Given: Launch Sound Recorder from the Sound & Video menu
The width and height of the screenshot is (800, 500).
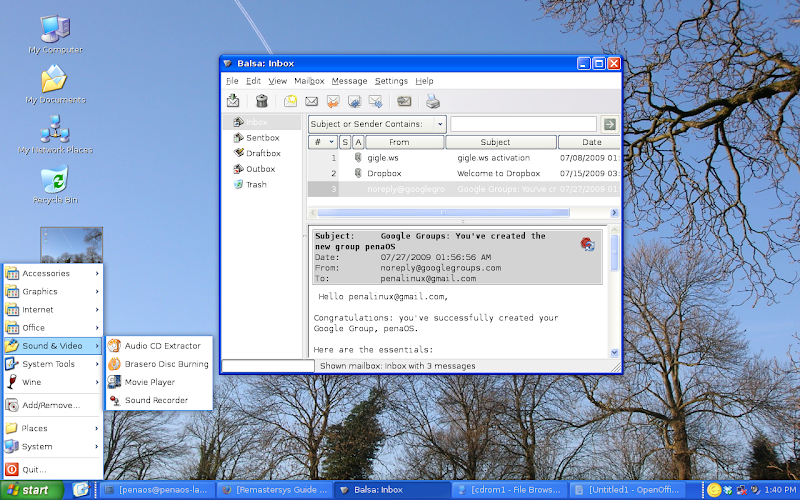Looking at the screenshot, I should [x=155, y=400].
